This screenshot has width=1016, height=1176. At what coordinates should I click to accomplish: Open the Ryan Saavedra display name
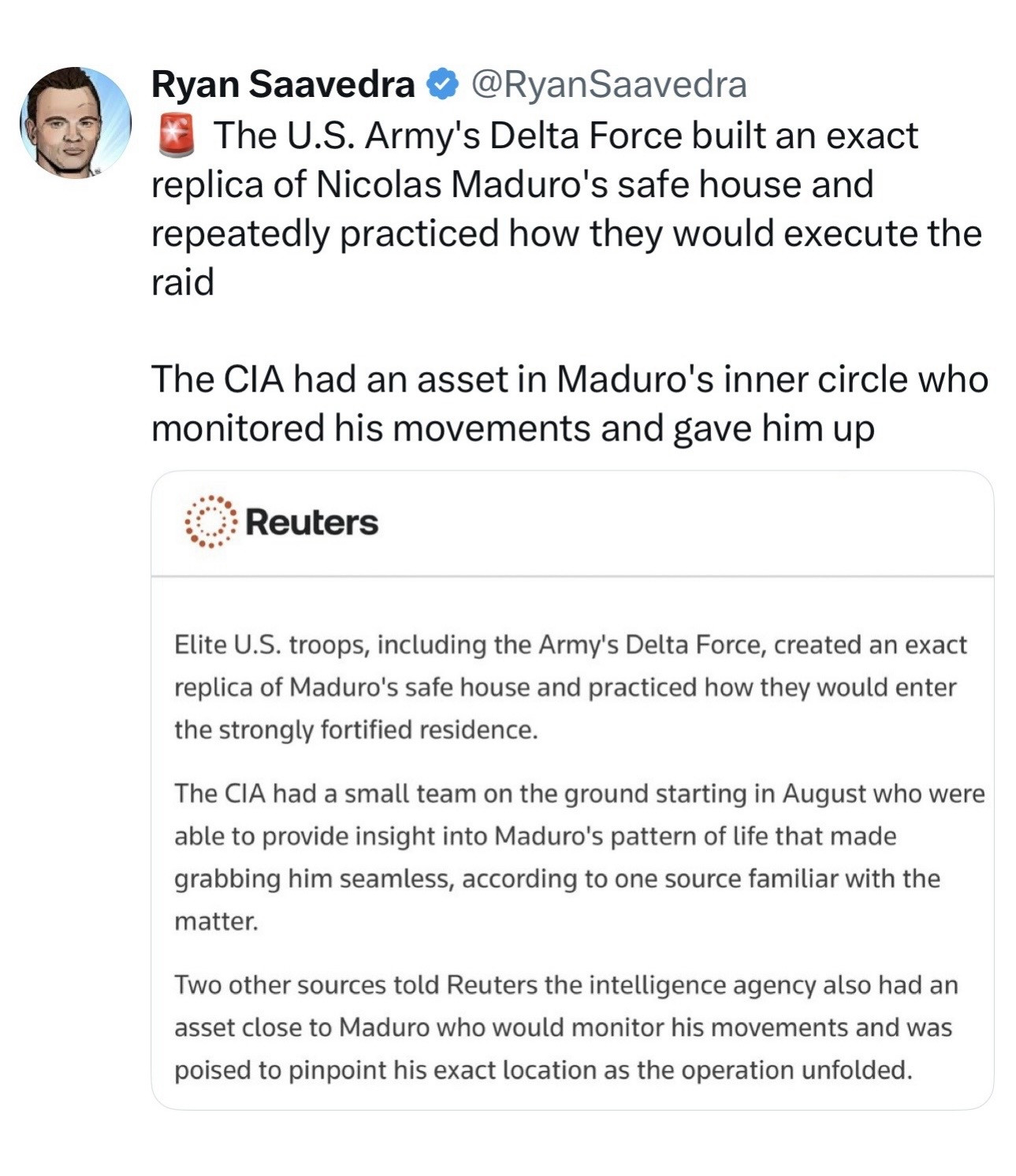point(283,84)
